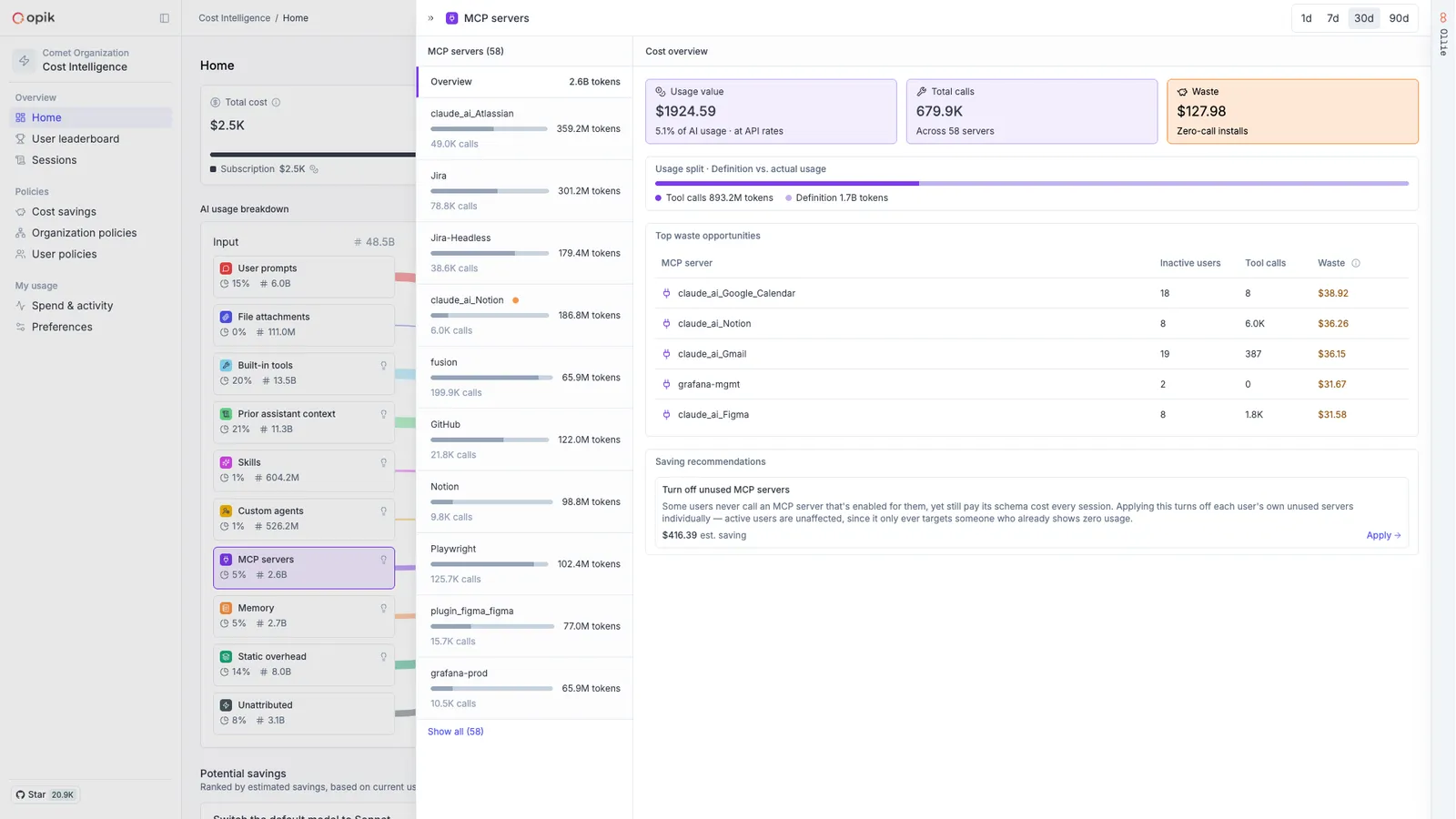
Task: Click the Waste column info icon
Action: tap(1356, 263)
